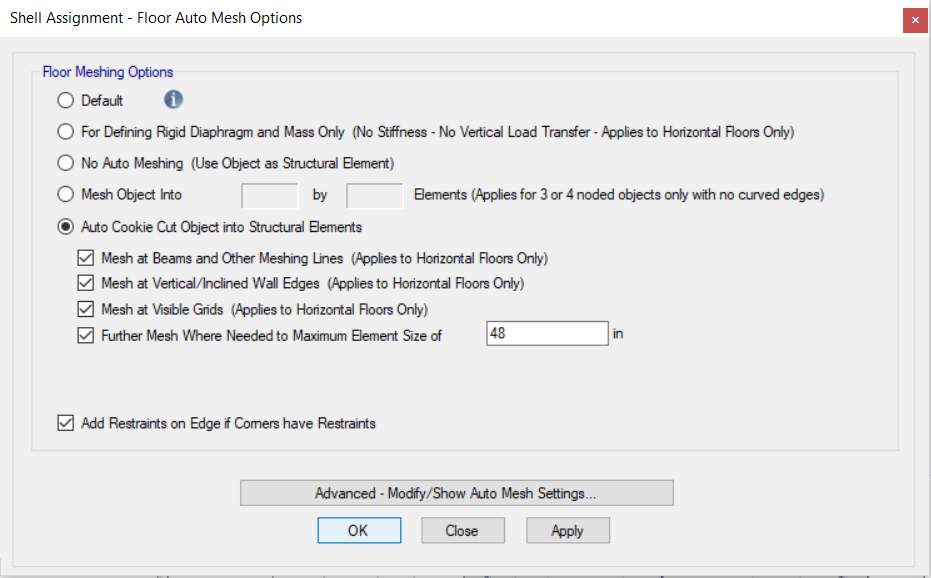Viewport: 931px width, 578px height.
Task: Select Auto Cookie Cut Object into Structural Elements
Action: point(65,227)
